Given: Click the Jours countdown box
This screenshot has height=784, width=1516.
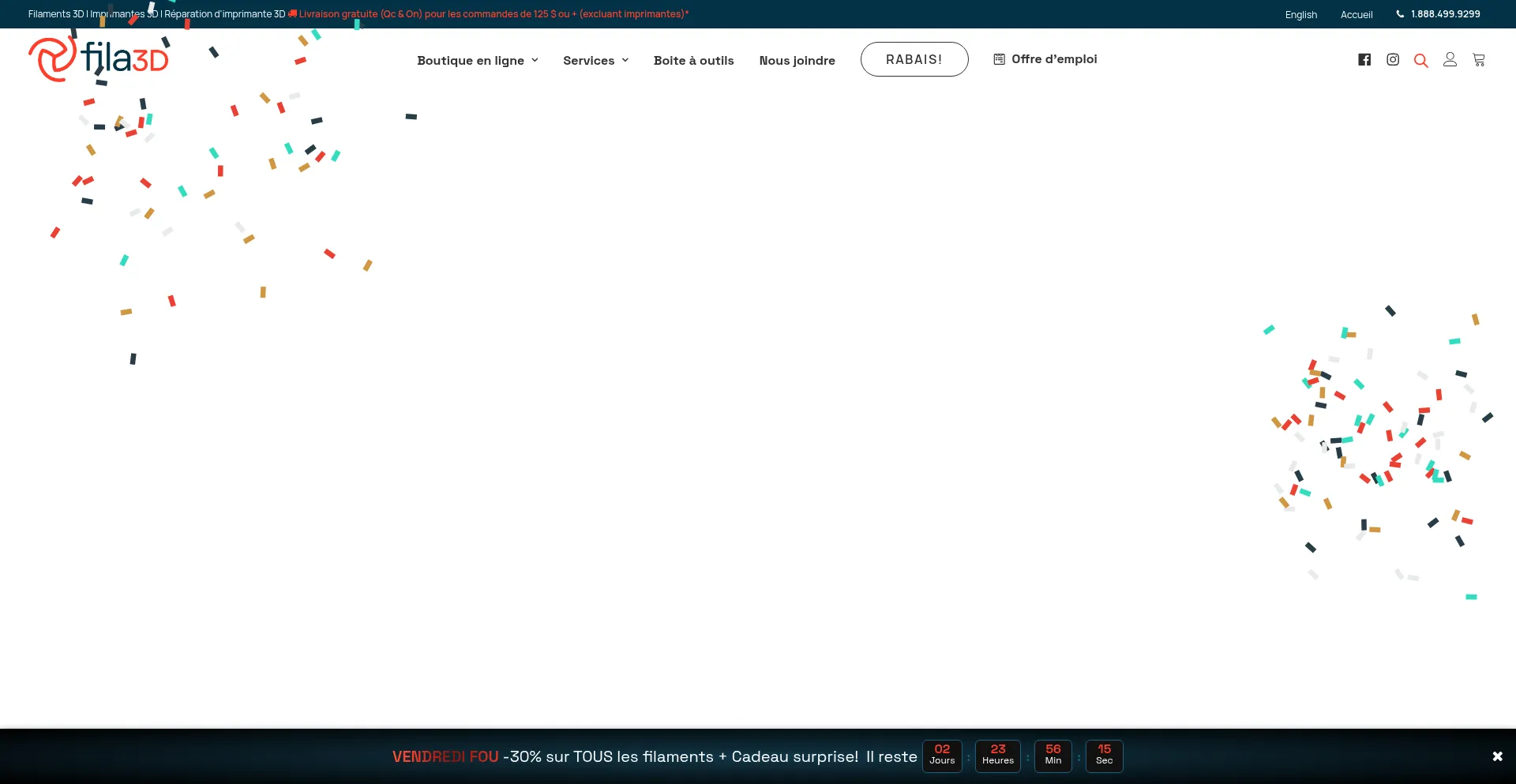Looking at the screenshot, I should (942, 756).
